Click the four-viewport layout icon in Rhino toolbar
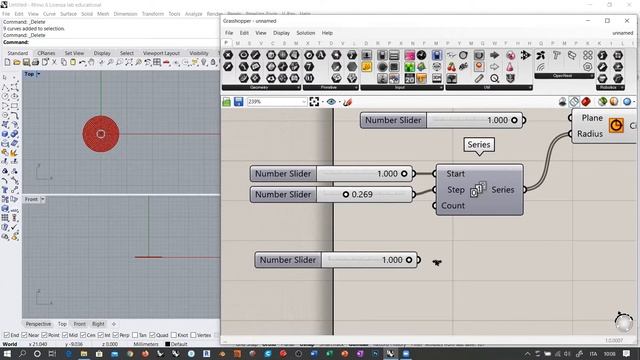 [157, 62]
